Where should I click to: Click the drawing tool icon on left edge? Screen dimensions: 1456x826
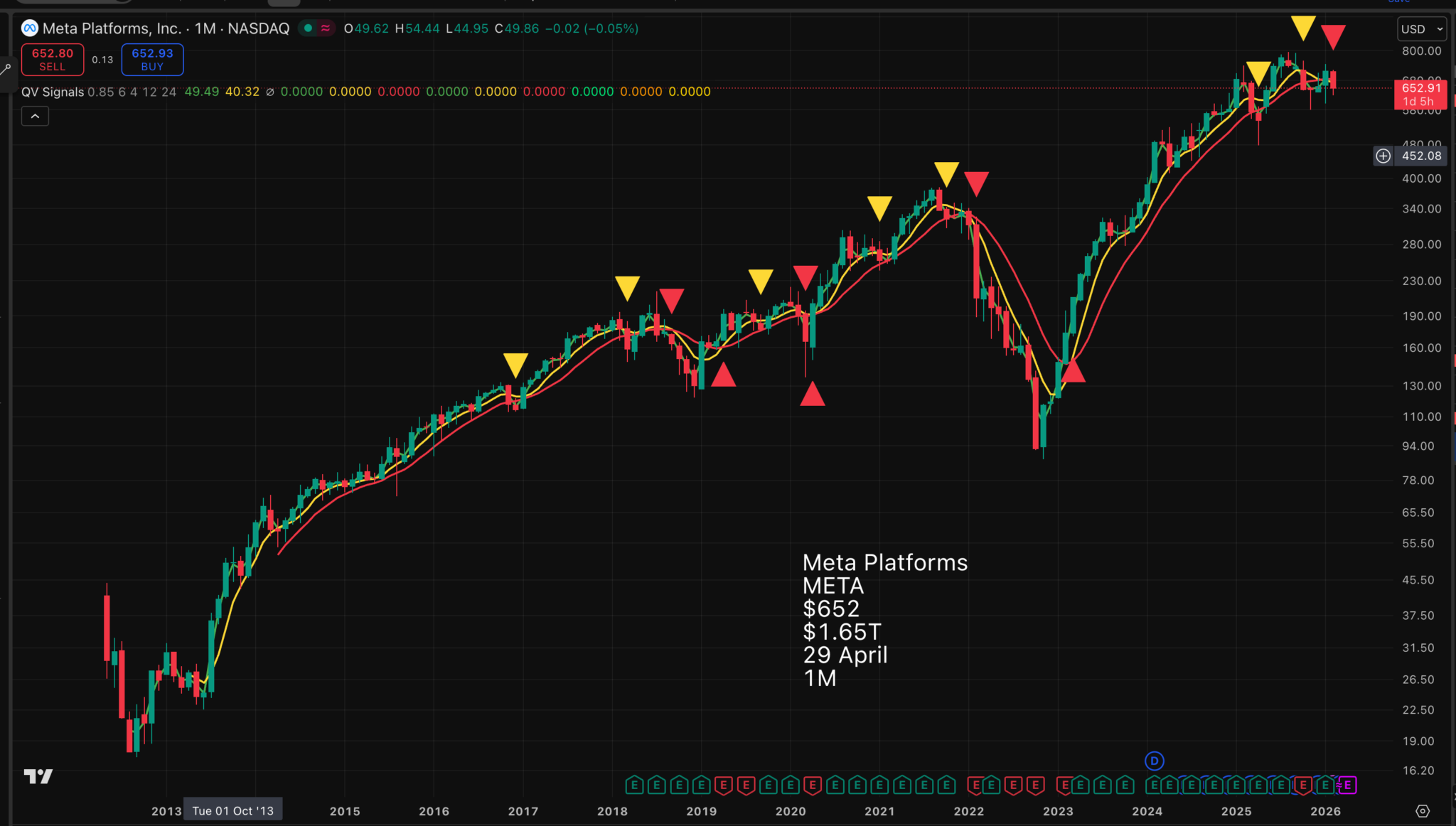pyautogui.click(x=6, y=69)
